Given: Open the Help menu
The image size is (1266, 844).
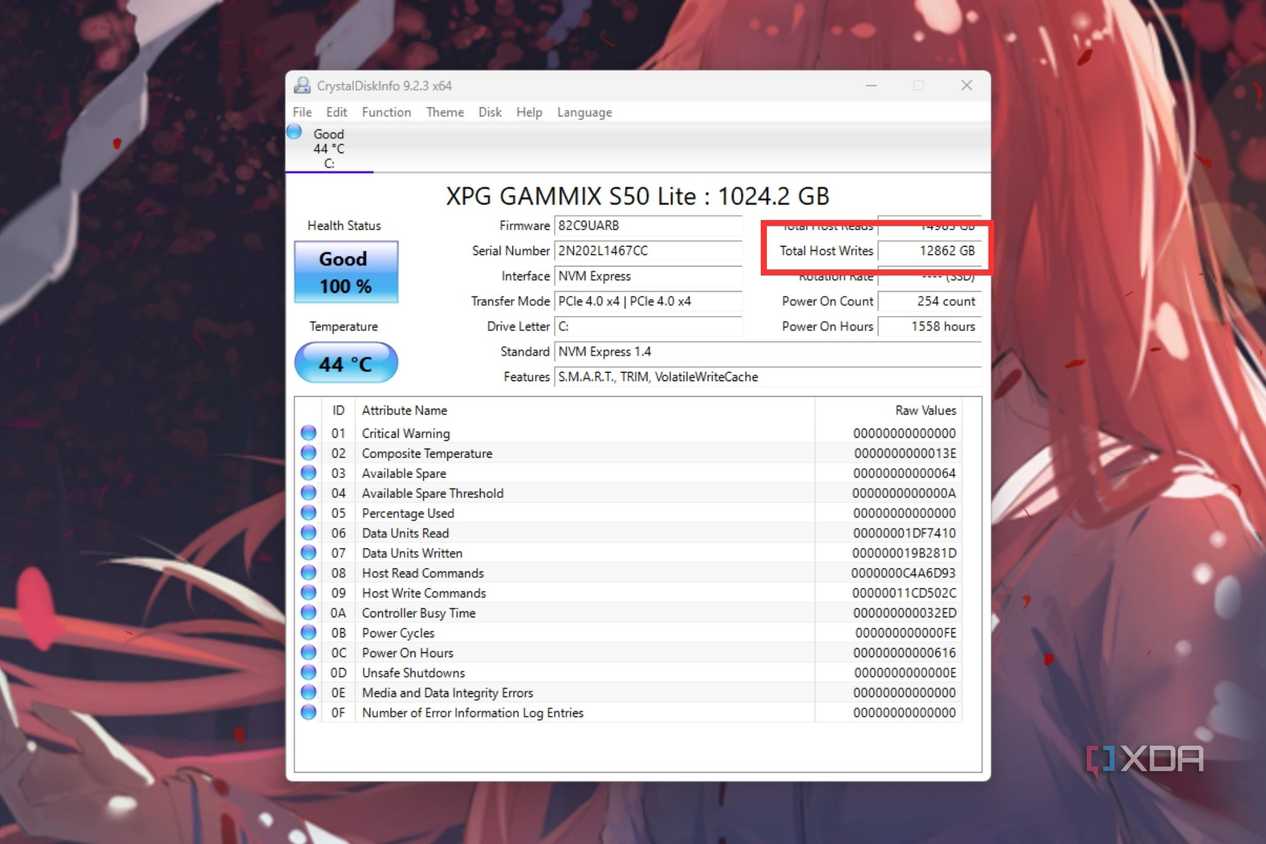Looking at the screenshot, I should click(x=529, y=112).
